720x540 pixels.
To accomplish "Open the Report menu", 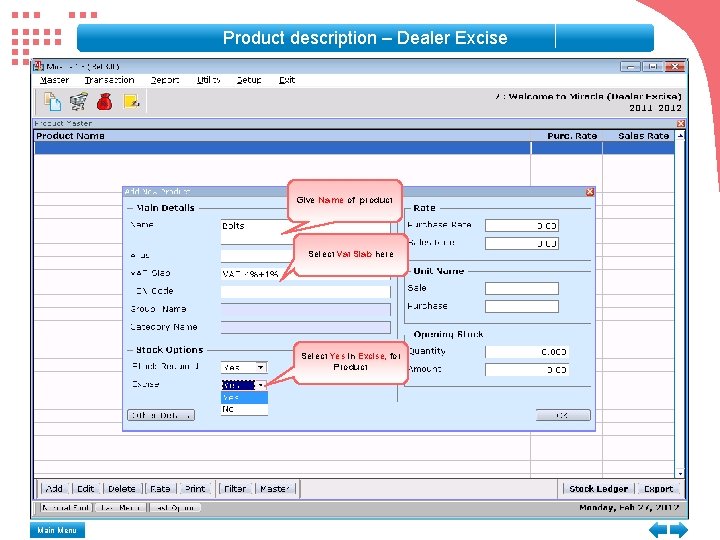I will tap(165, 80).
